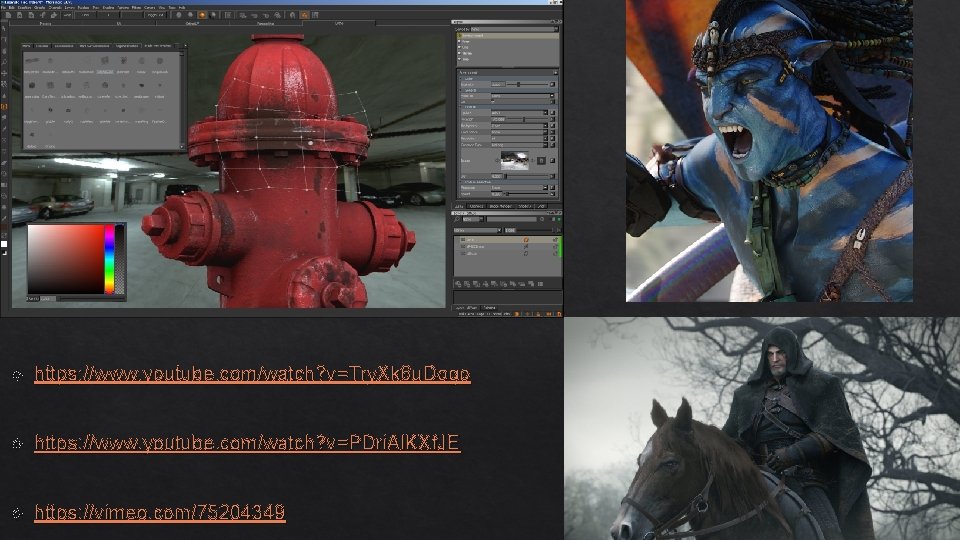Click the blue Avatar character image

pyautogui.click(x=769, y=151)
